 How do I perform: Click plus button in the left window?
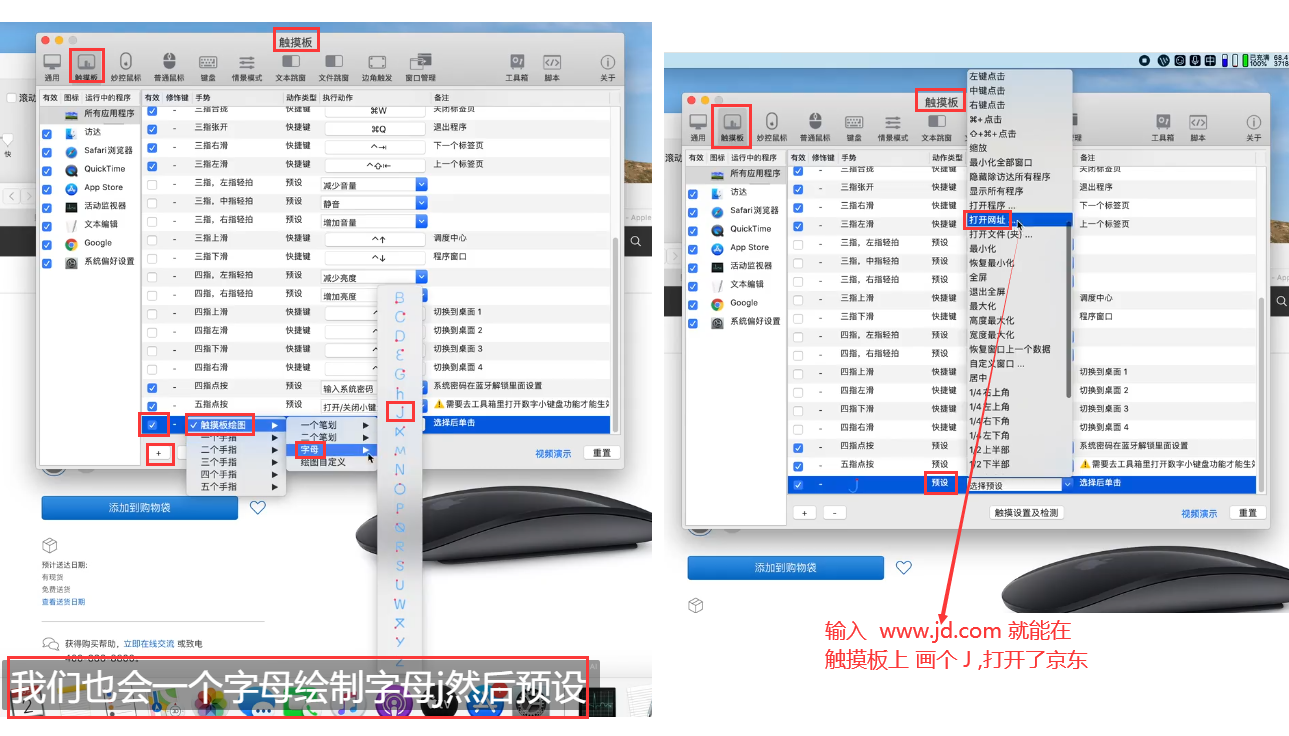158,453
